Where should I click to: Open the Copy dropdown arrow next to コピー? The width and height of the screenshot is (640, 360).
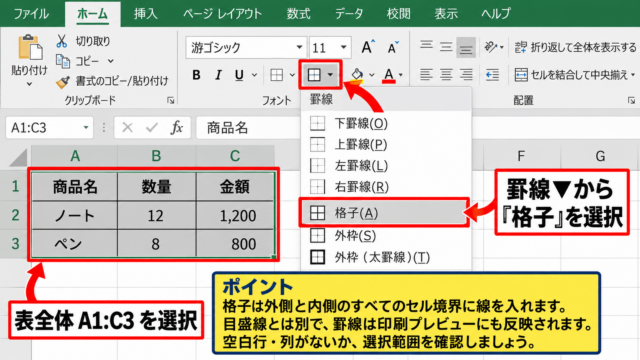(x=111, y=61)
